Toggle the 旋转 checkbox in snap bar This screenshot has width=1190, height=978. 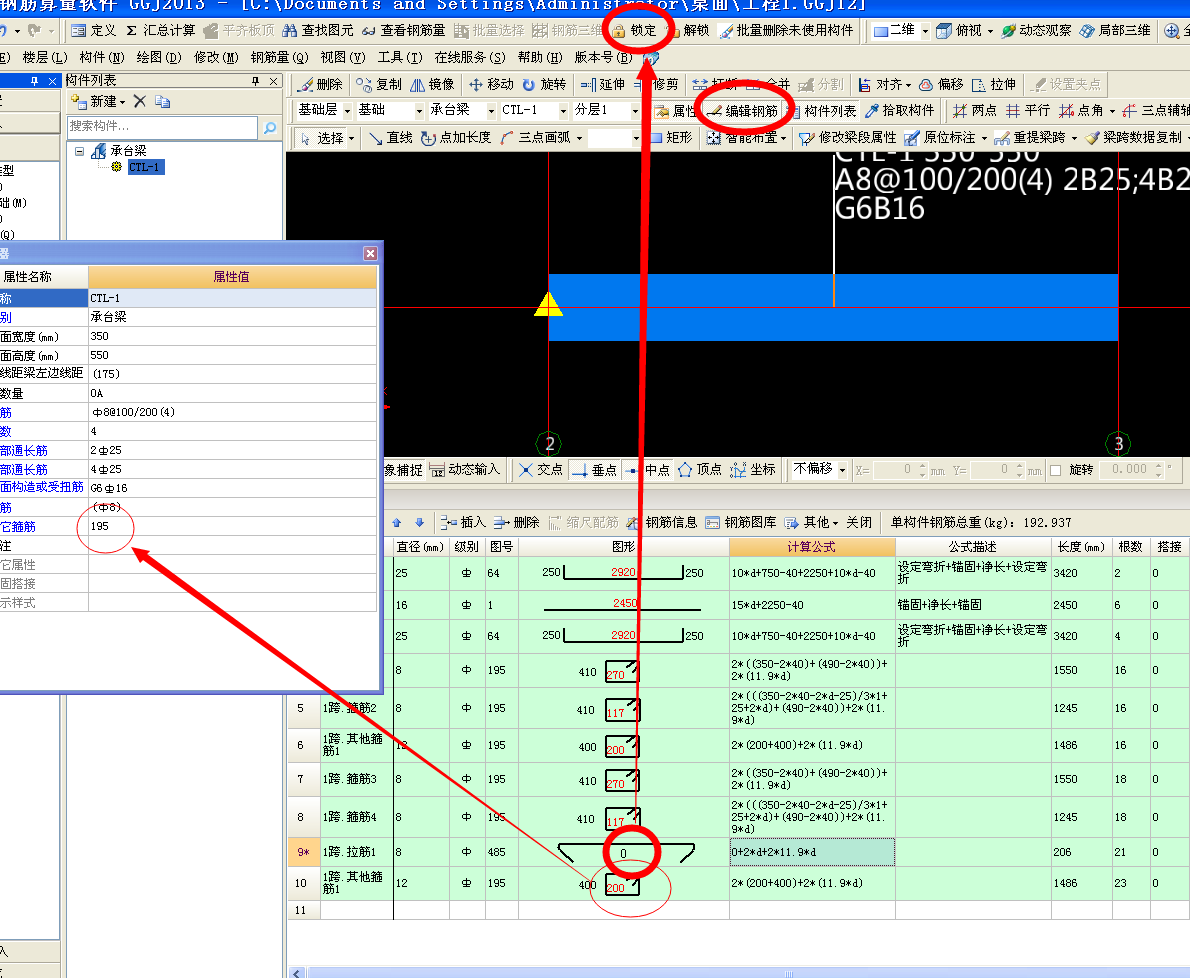(x=1056, y=470)
